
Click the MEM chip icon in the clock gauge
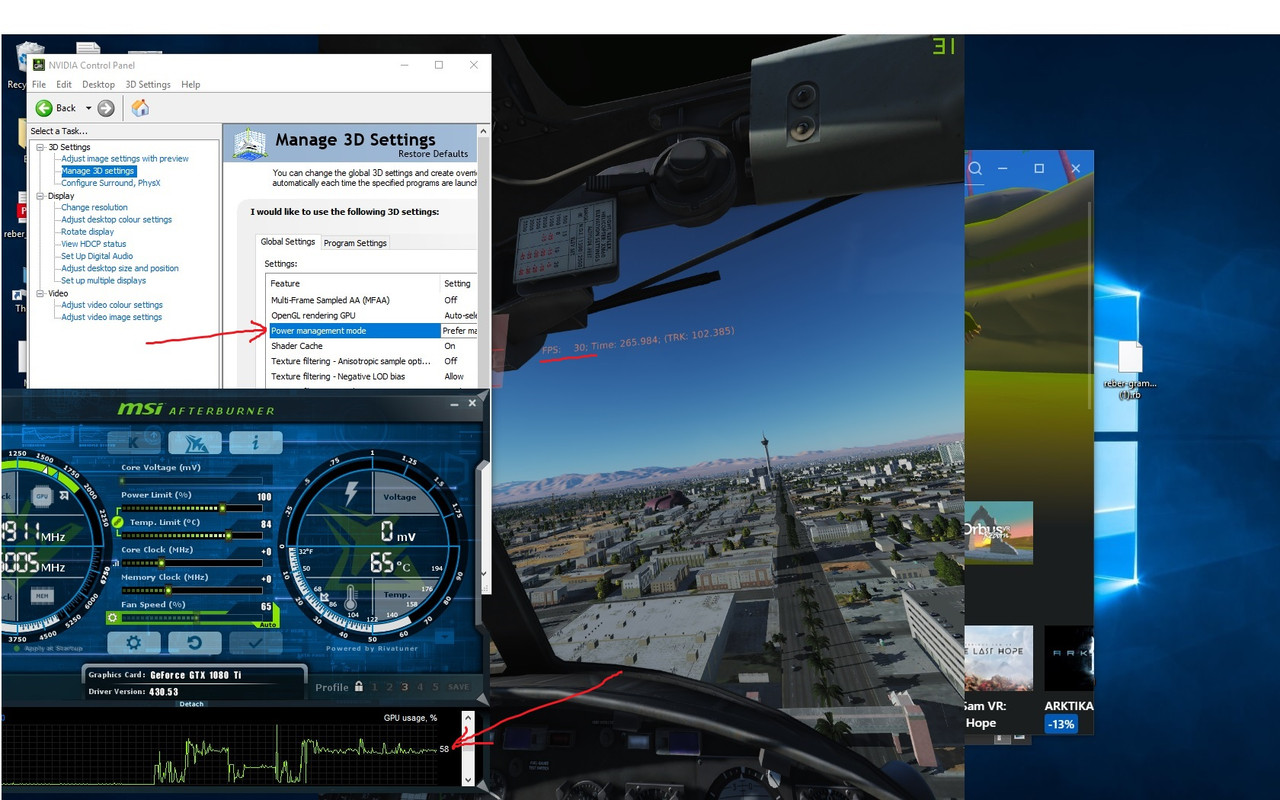click(x=41, y=595)
